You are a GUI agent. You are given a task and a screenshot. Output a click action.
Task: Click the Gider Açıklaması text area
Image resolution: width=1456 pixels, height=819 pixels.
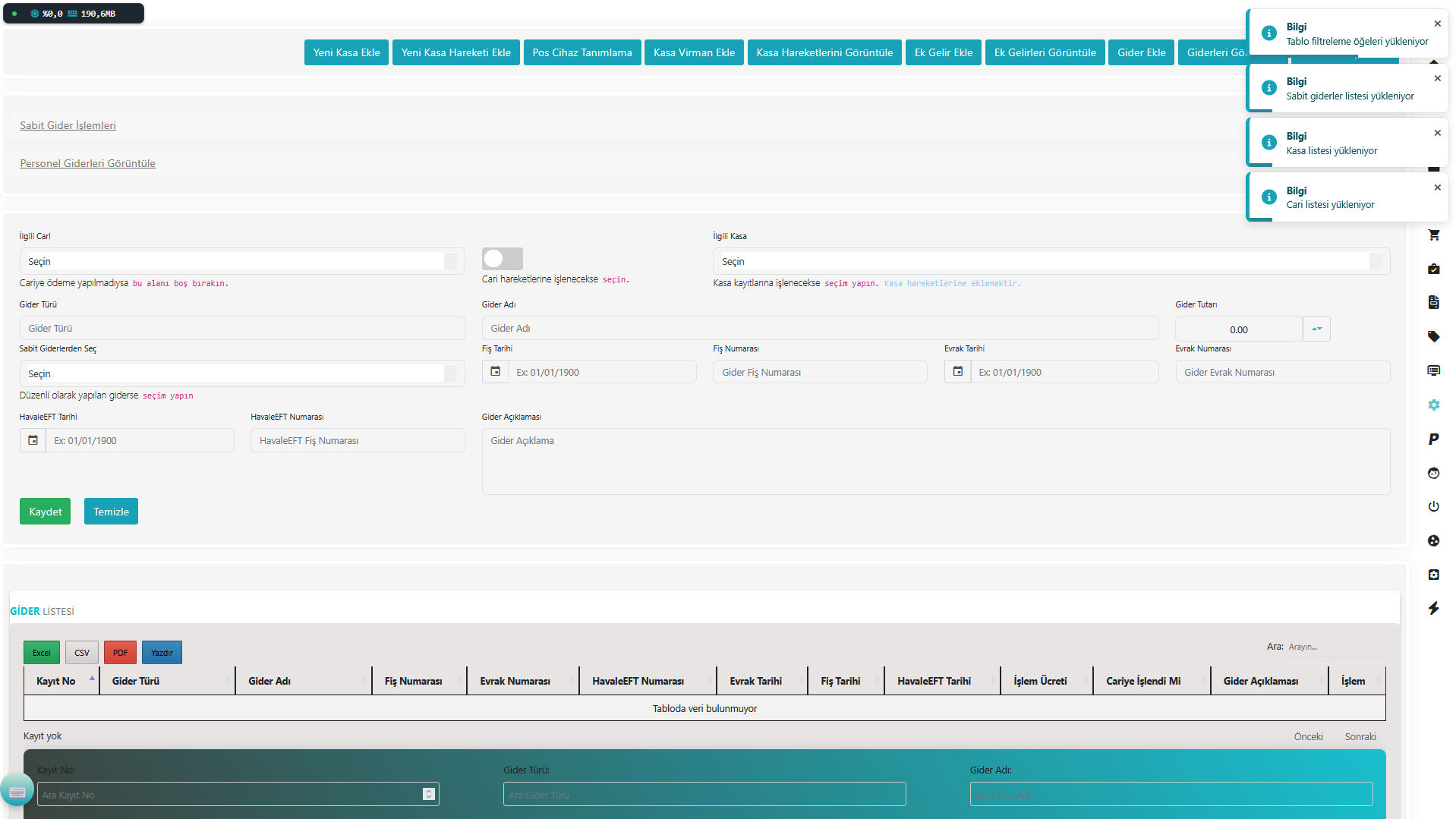coord(935,461)
